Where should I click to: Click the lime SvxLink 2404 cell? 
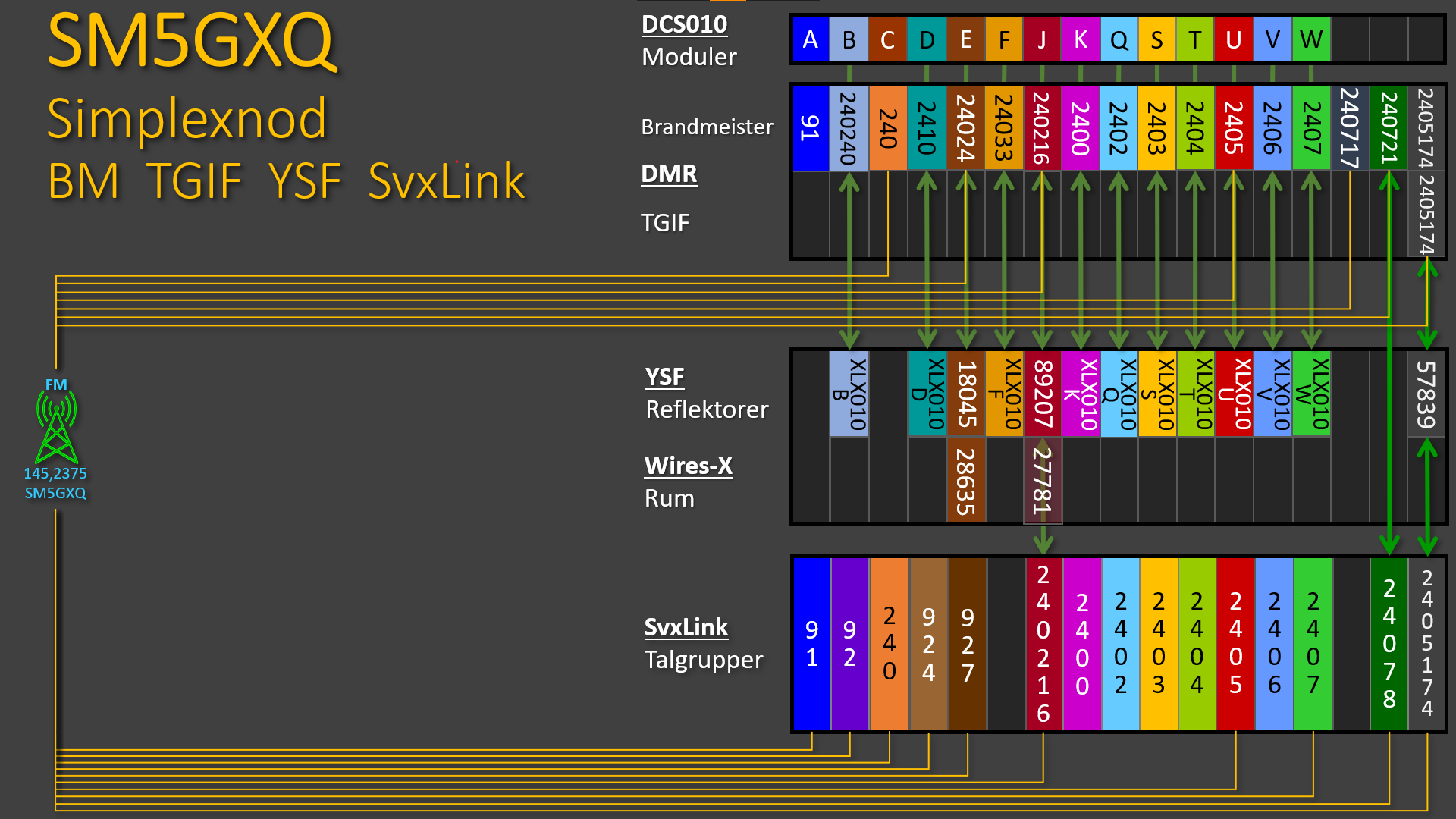tap(1197, 644)
